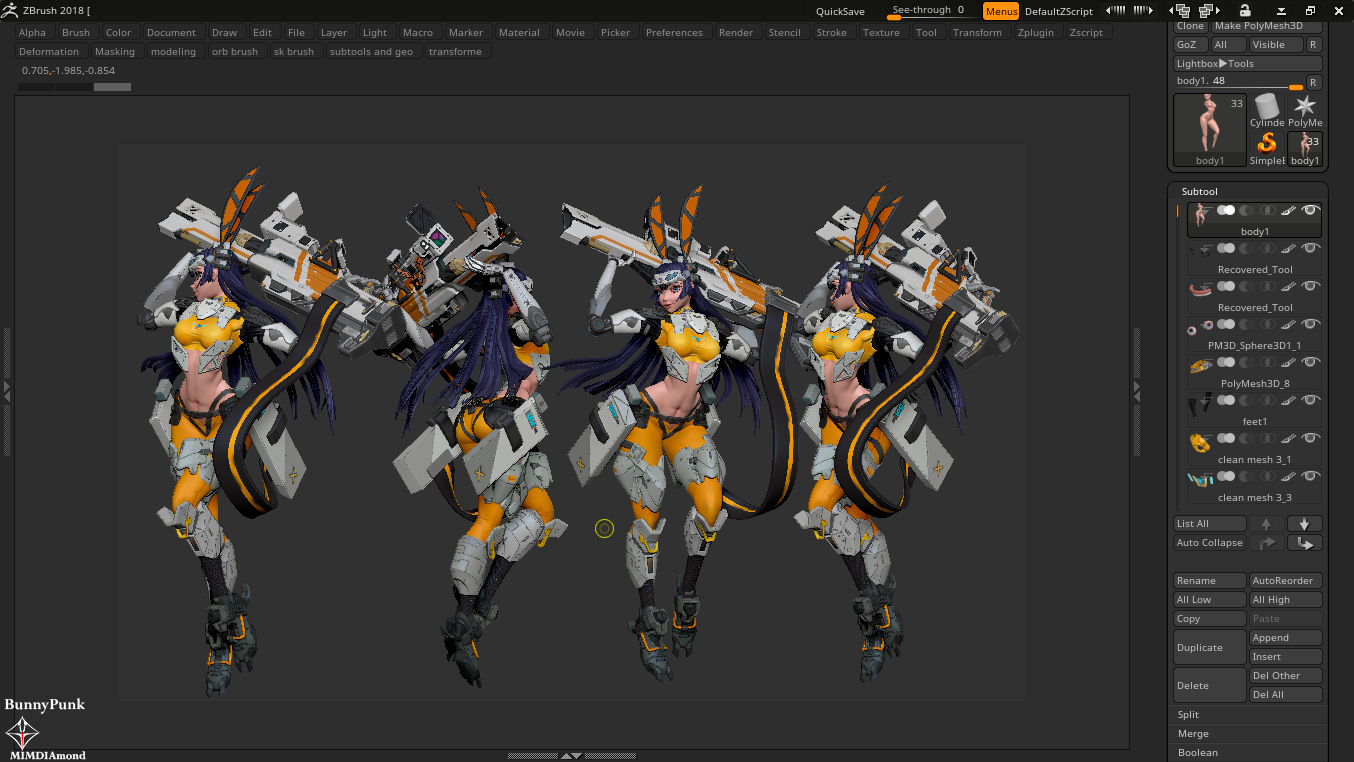Select PM3D_Sphere3D1_1 eyeball thumbnail
This screenshot has height=762, width=1354.
pos(1200,328)
